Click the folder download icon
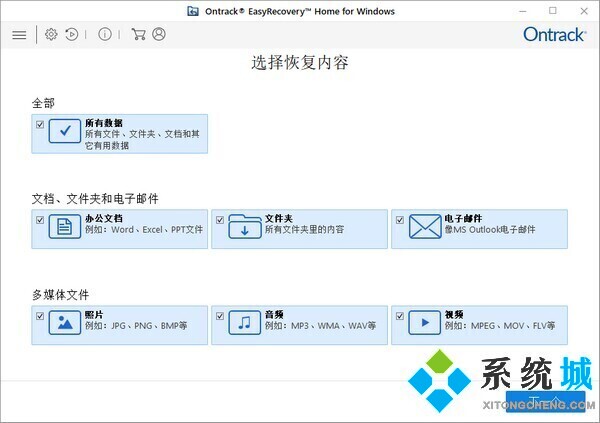The height and width of the screenshot is (423, 600). click(x=244, y=228)
